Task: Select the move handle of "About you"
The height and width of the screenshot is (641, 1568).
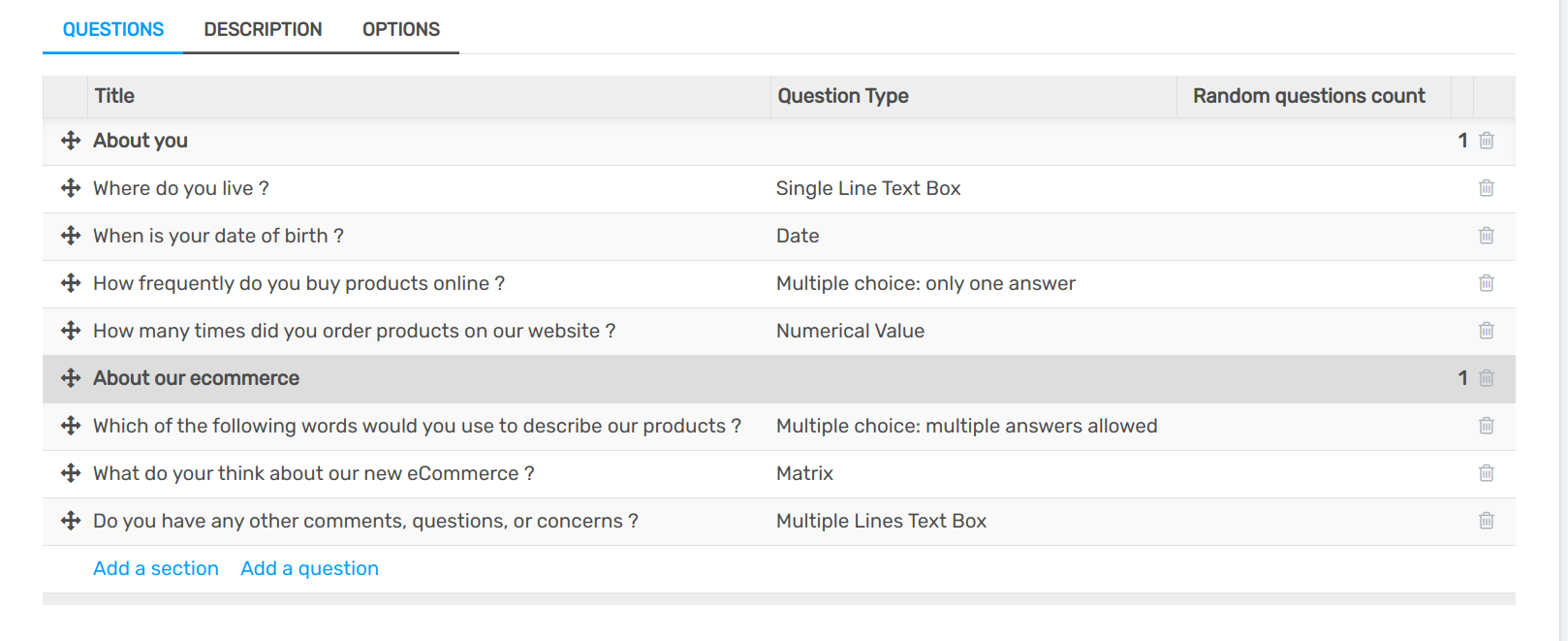Action: 69,141
